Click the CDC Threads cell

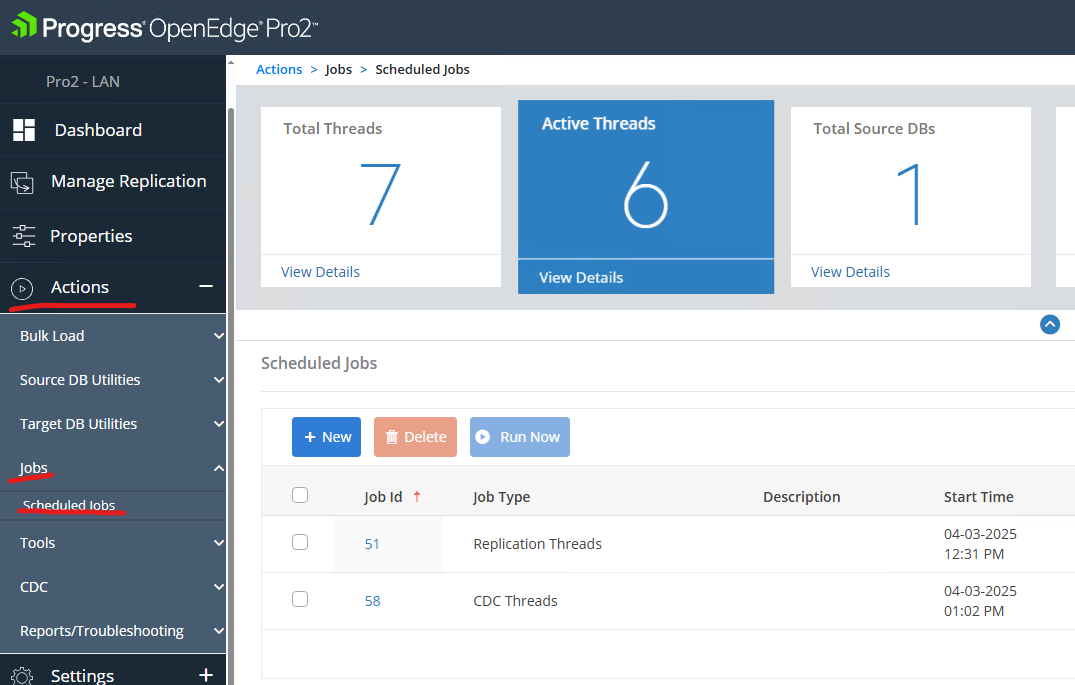coord(516,601)
